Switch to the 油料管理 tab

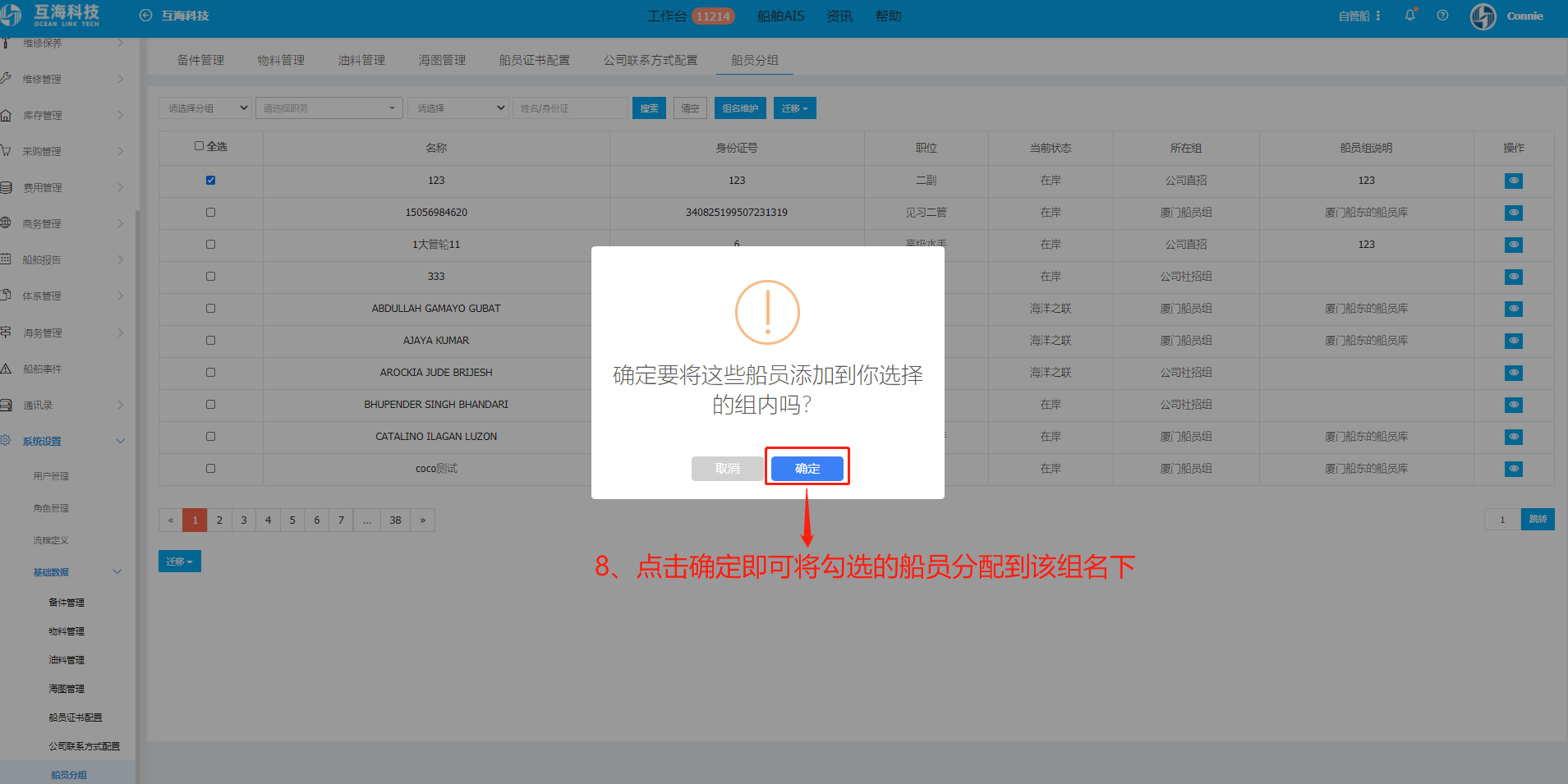pos(361,60)
